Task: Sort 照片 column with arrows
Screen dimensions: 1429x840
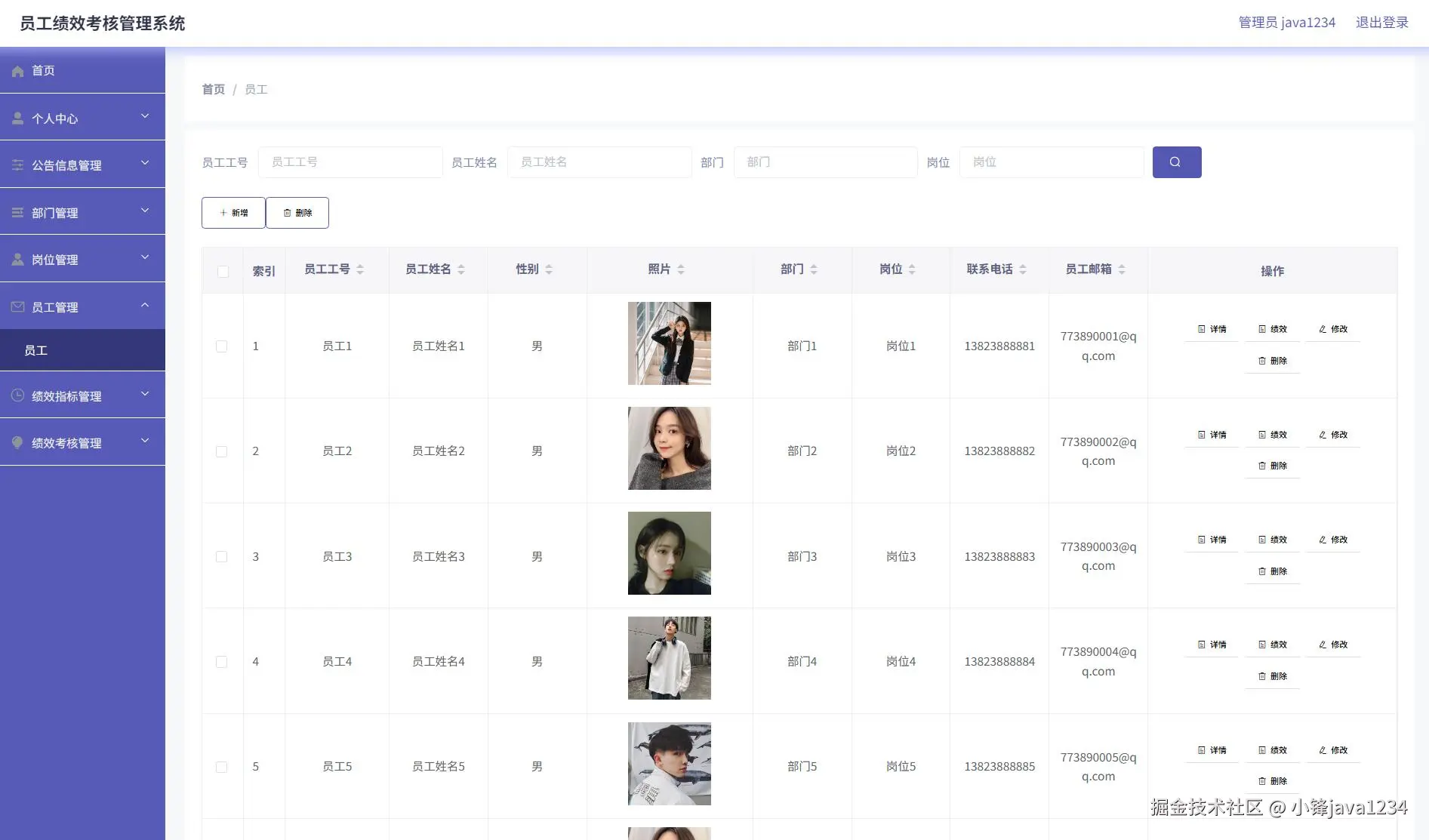Action: (x=681, y=269)
